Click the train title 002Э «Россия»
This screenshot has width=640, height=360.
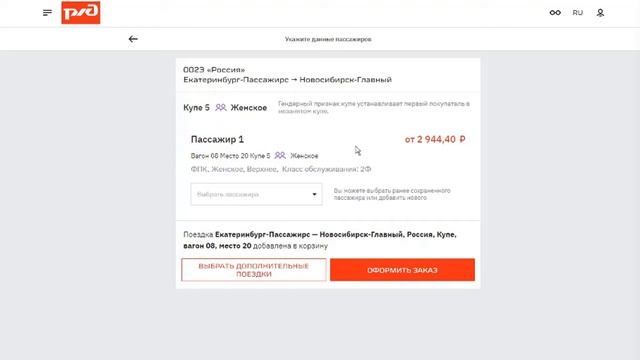tap(214, 70)
